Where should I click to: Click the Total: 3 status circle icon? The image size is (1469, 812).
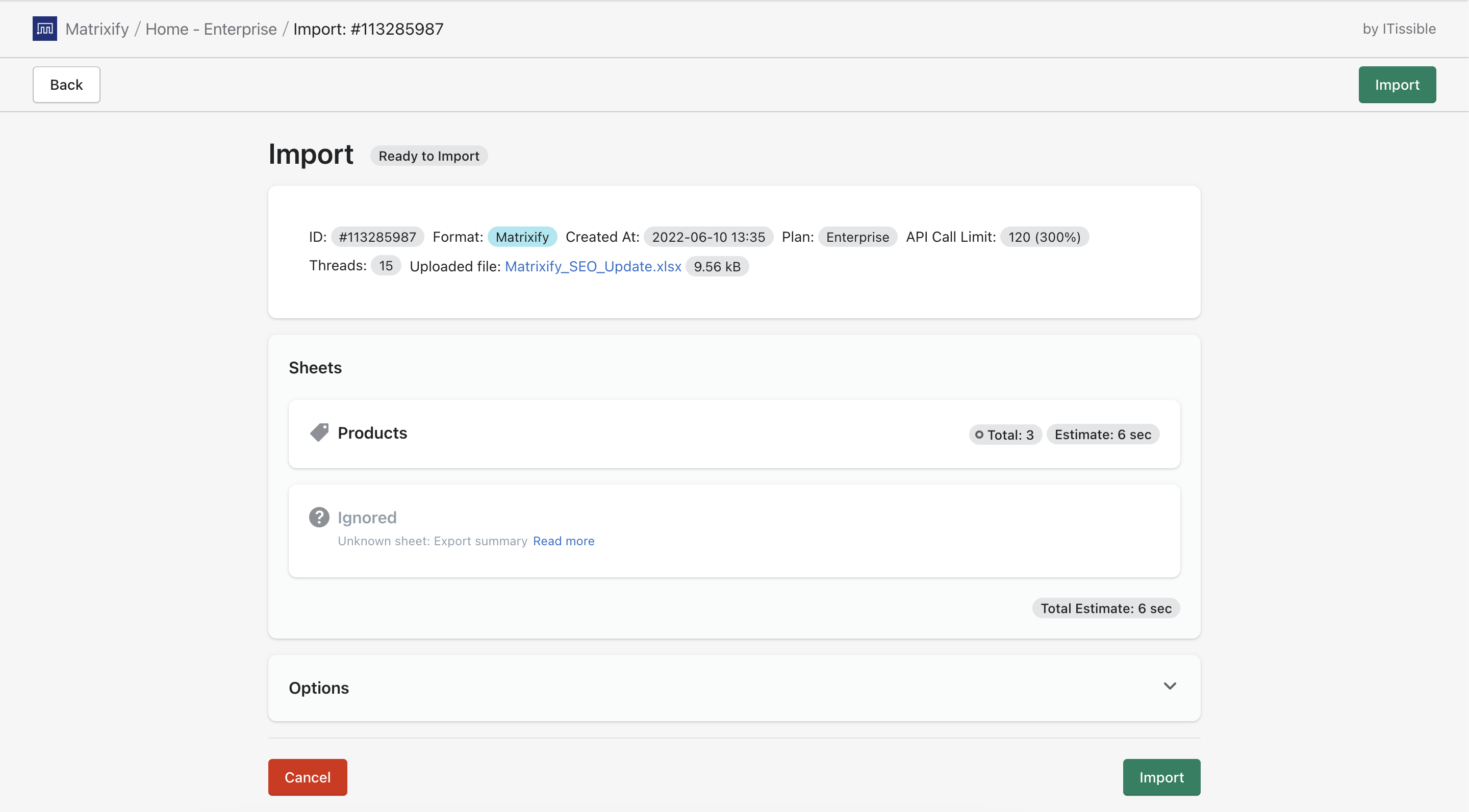coord(979,435)
